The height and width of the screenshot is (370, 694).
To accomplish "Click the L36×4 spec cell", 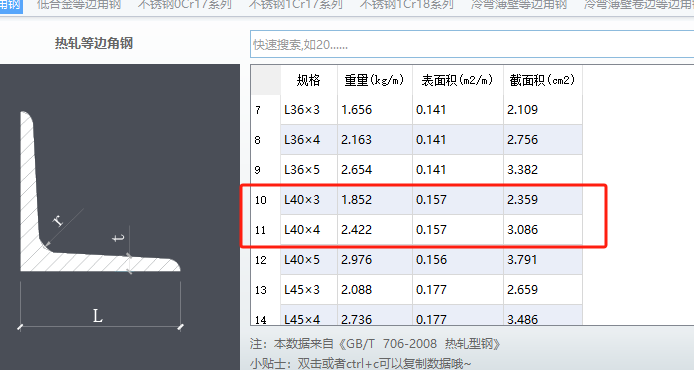I will (309, 140).
